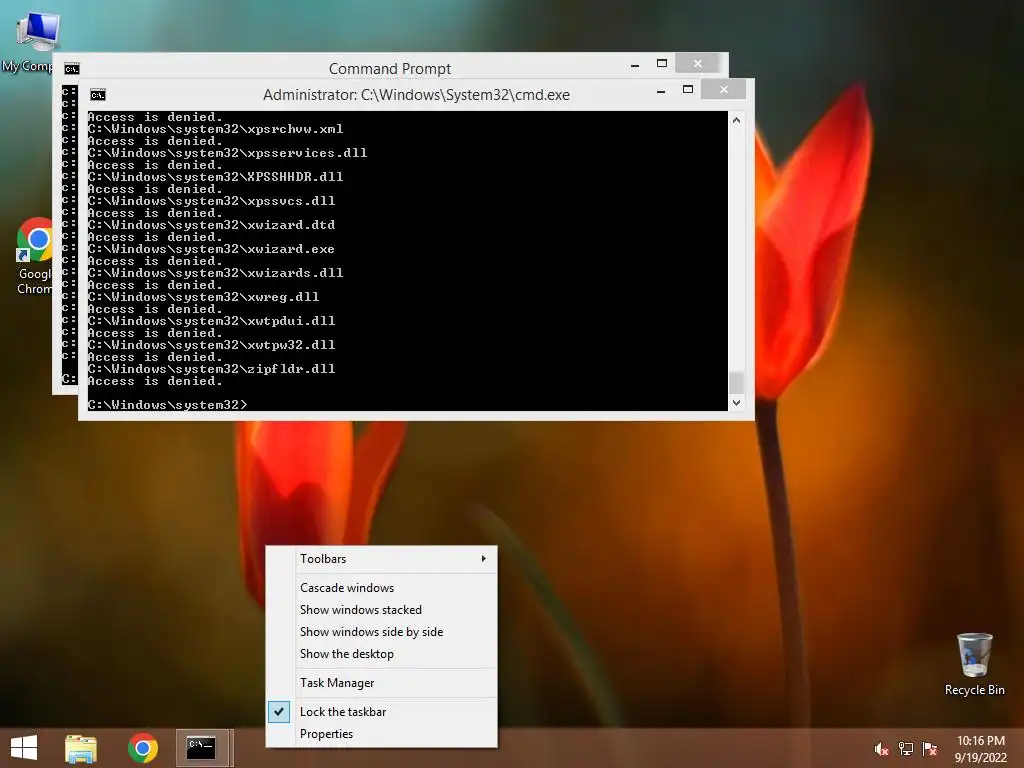Screen dimensions: 1024x768
Task: Click scroll up arrow in cmd.exe window
Action: 737,120
